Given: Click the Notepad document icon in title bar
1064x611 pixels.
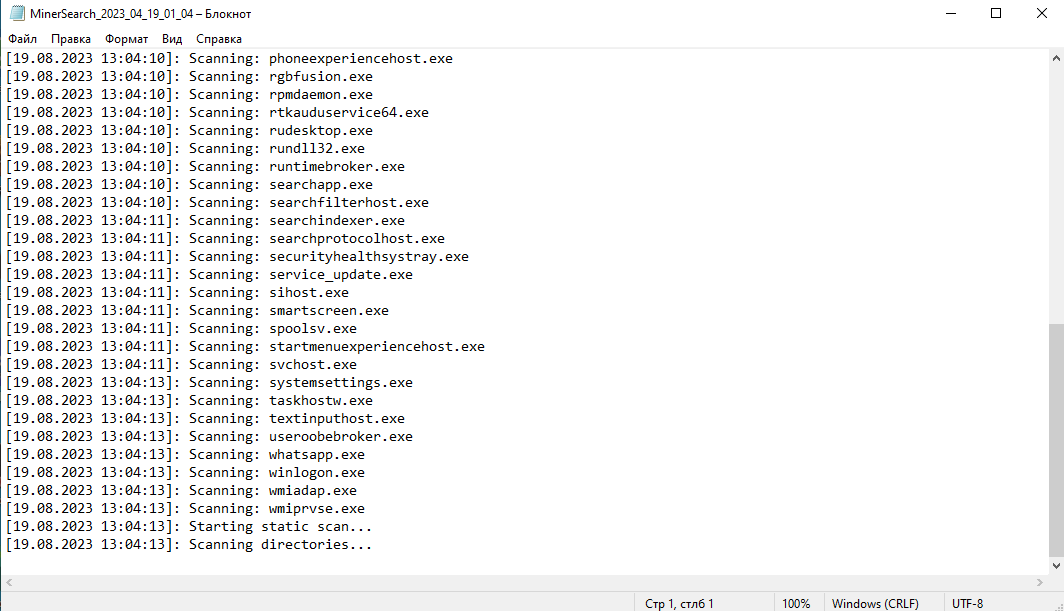Looking at the screenshot, I should click(x=16, y=14).
